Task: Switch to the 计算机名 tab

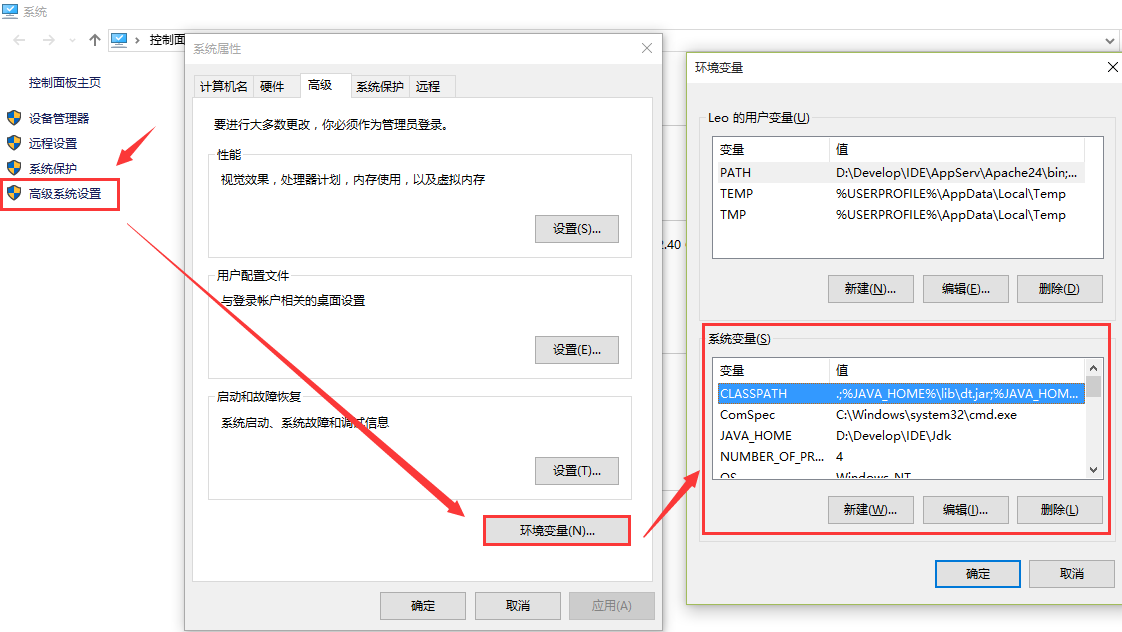Action: tap(223, 87)
